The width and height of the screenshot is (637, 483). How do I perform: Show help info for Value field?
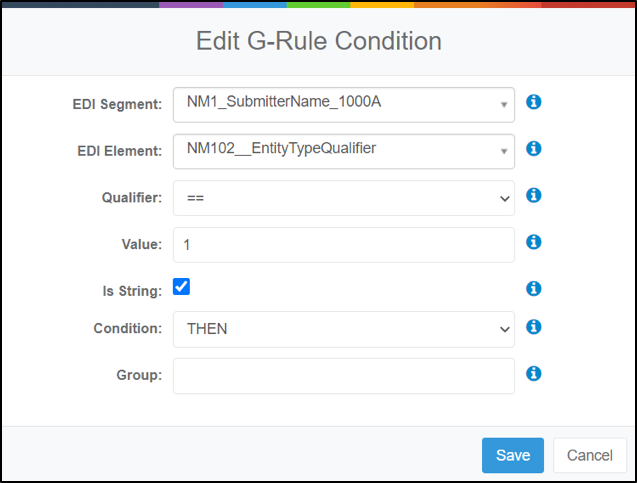[x=533, y=242]
